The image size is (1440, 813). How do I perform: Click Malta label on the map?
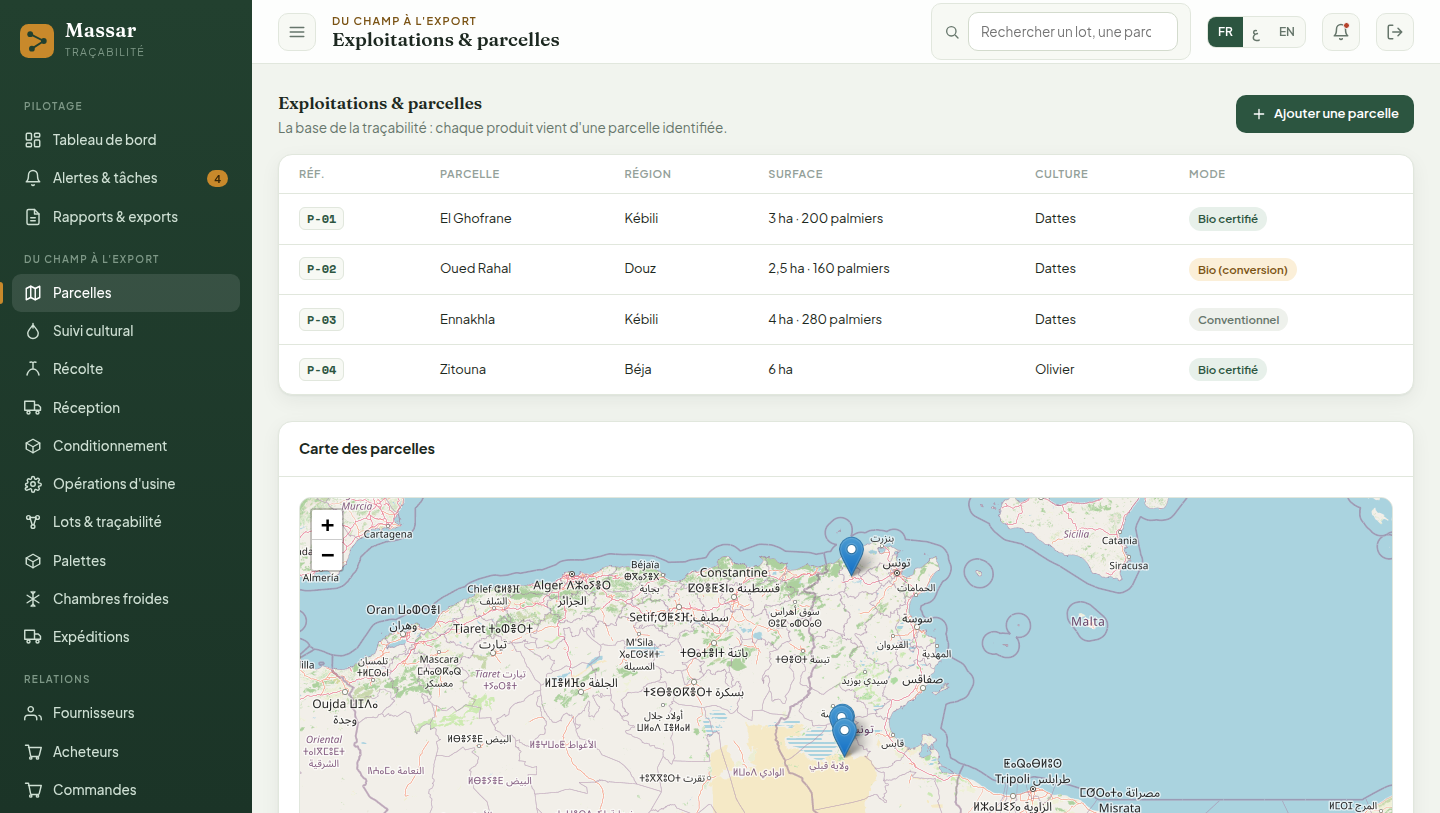pos(1088,622)
